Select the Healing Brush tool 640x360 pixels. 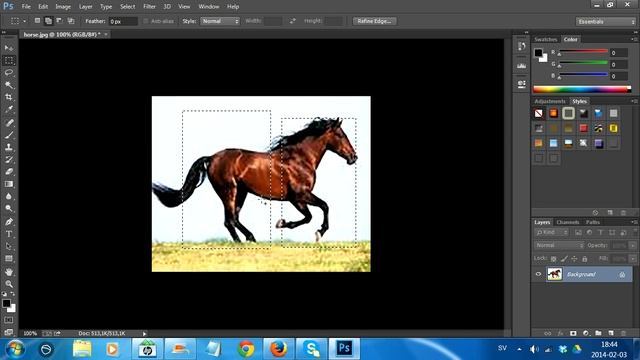tap(9, 122)
